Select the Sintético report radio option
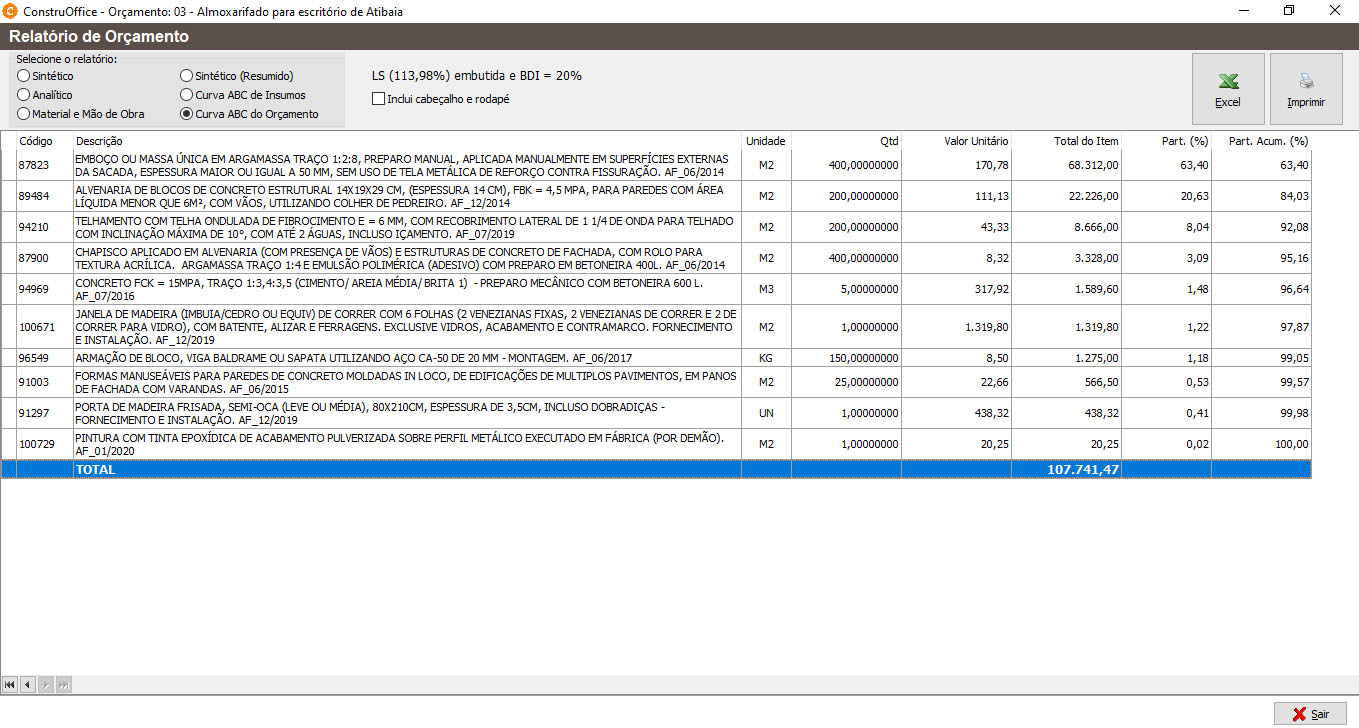 (x=45, y=76)
